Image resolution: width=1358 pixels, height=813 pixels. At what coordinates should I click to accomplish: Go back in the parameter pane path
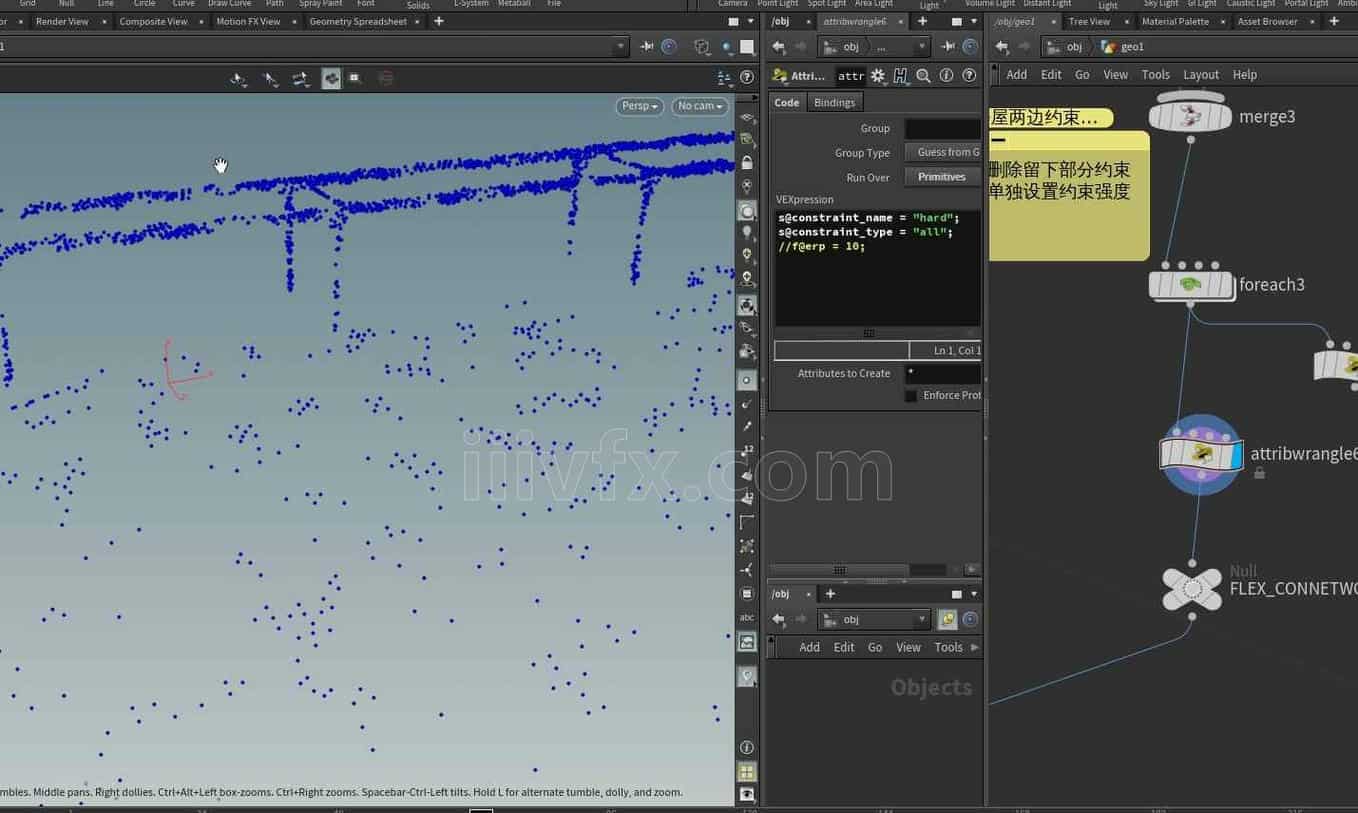pos(778,47)
